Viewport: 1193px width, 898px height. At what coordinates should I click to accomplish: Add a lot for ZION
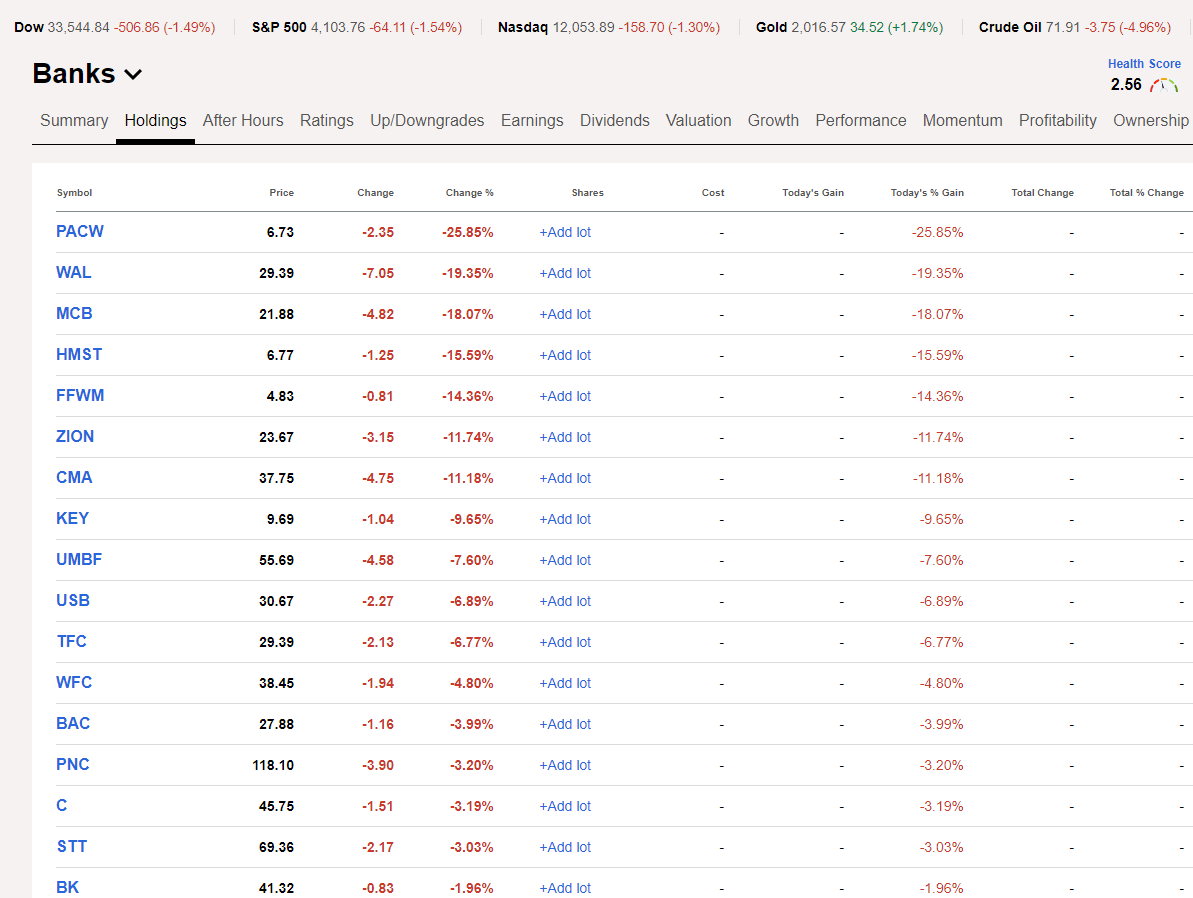[x=565, y=438]
